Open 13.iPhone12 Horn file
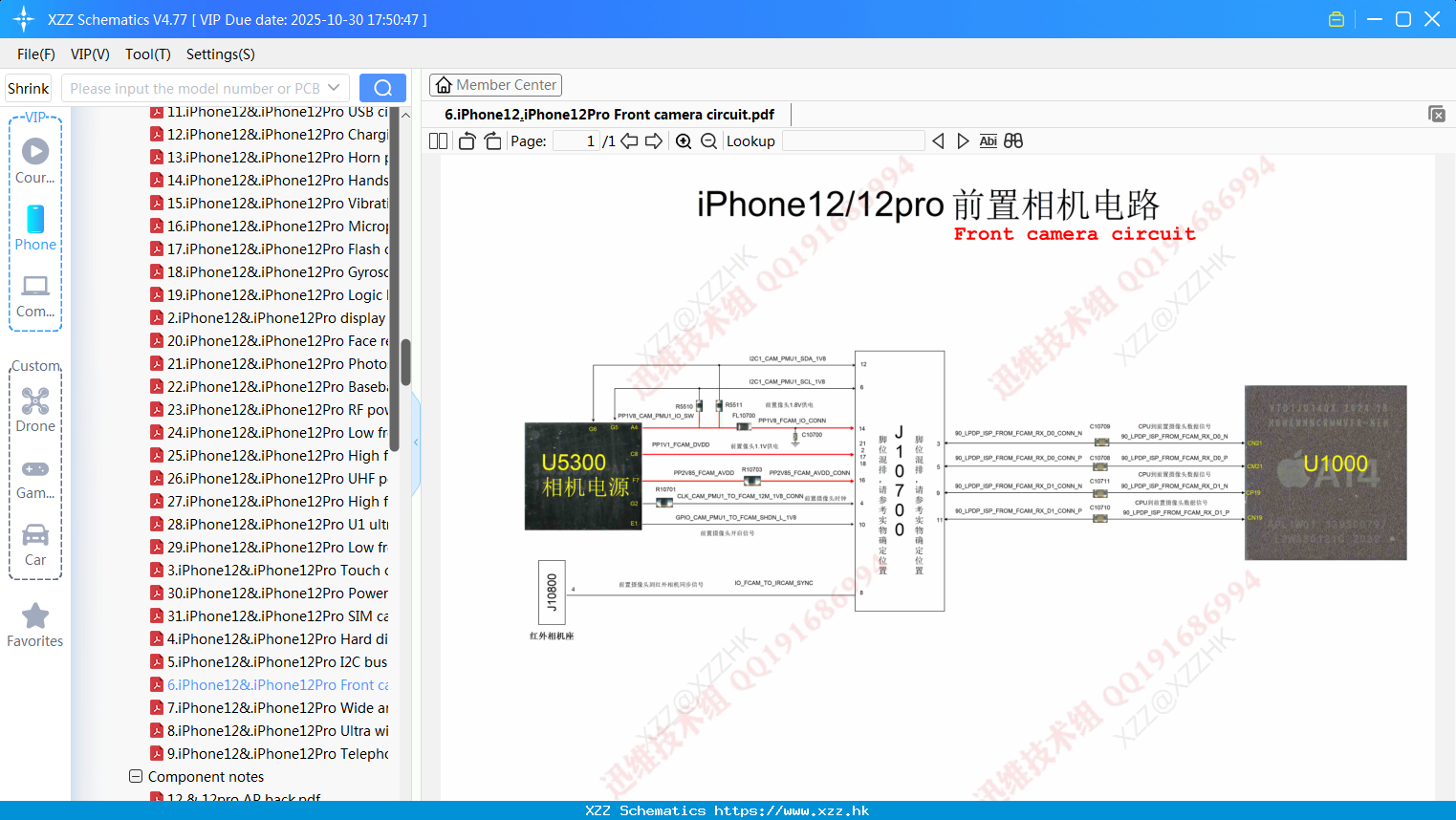Screen dimensions: 1456x820 pos(270,158)
